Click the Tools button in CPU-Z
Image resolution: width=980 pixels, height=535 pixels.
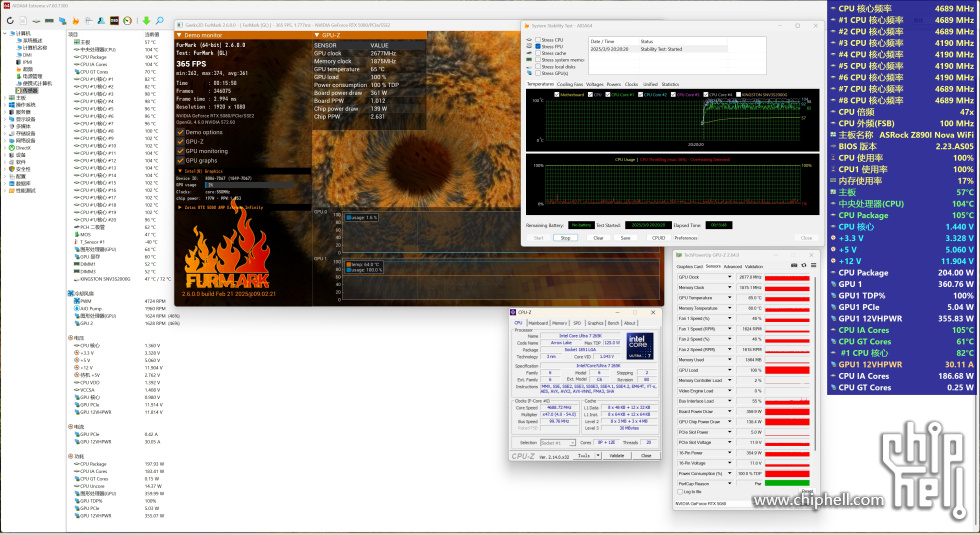click(x=583, y=456)
